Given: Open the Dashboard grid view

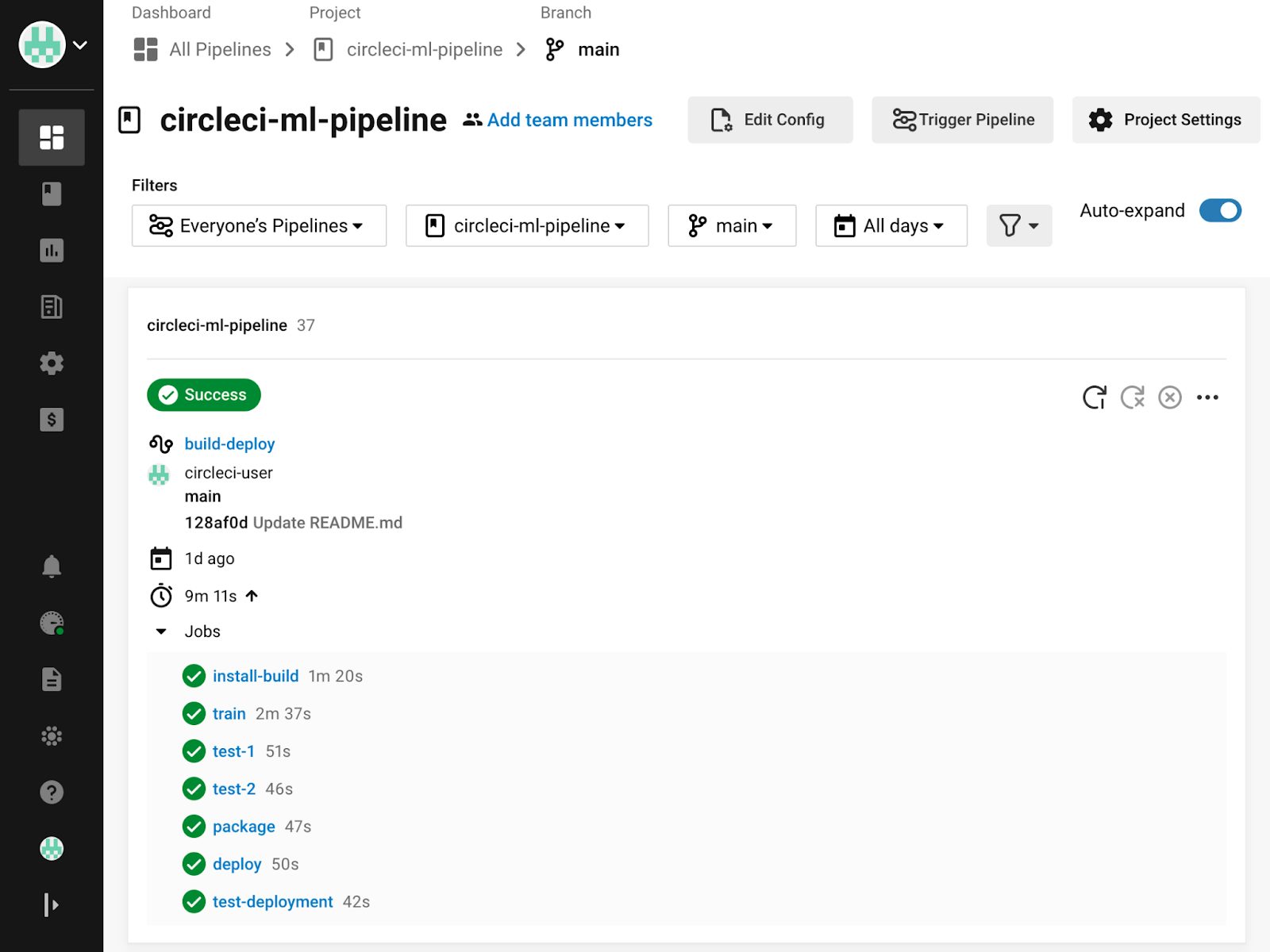Looking at the screenshot, I should (x=52, y=137).
